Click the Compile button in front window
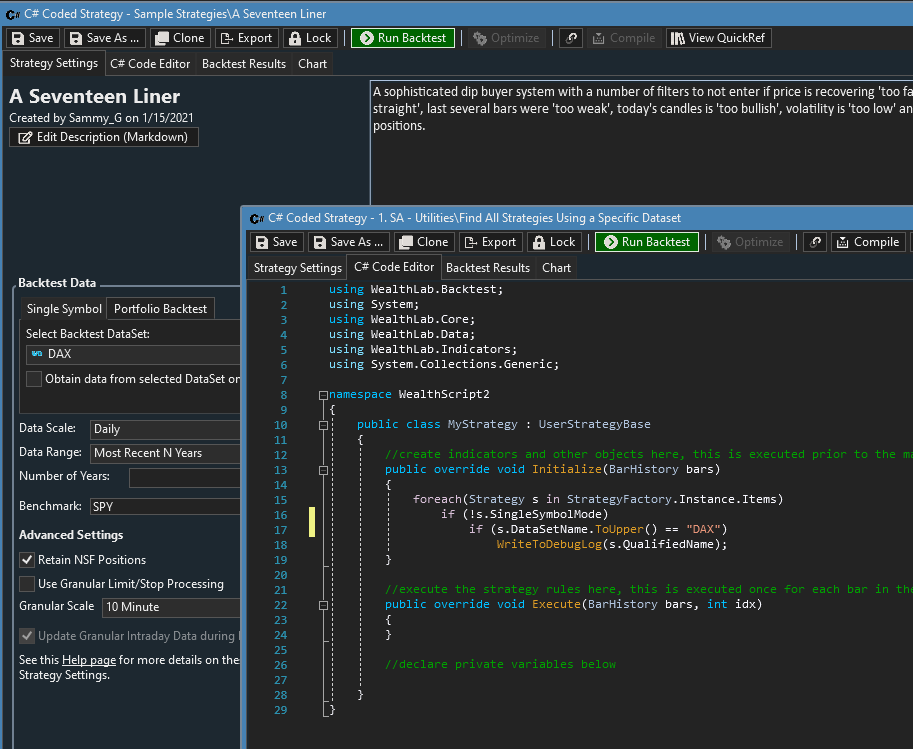This screenshot has height=749, width=913. pos(867,242)
